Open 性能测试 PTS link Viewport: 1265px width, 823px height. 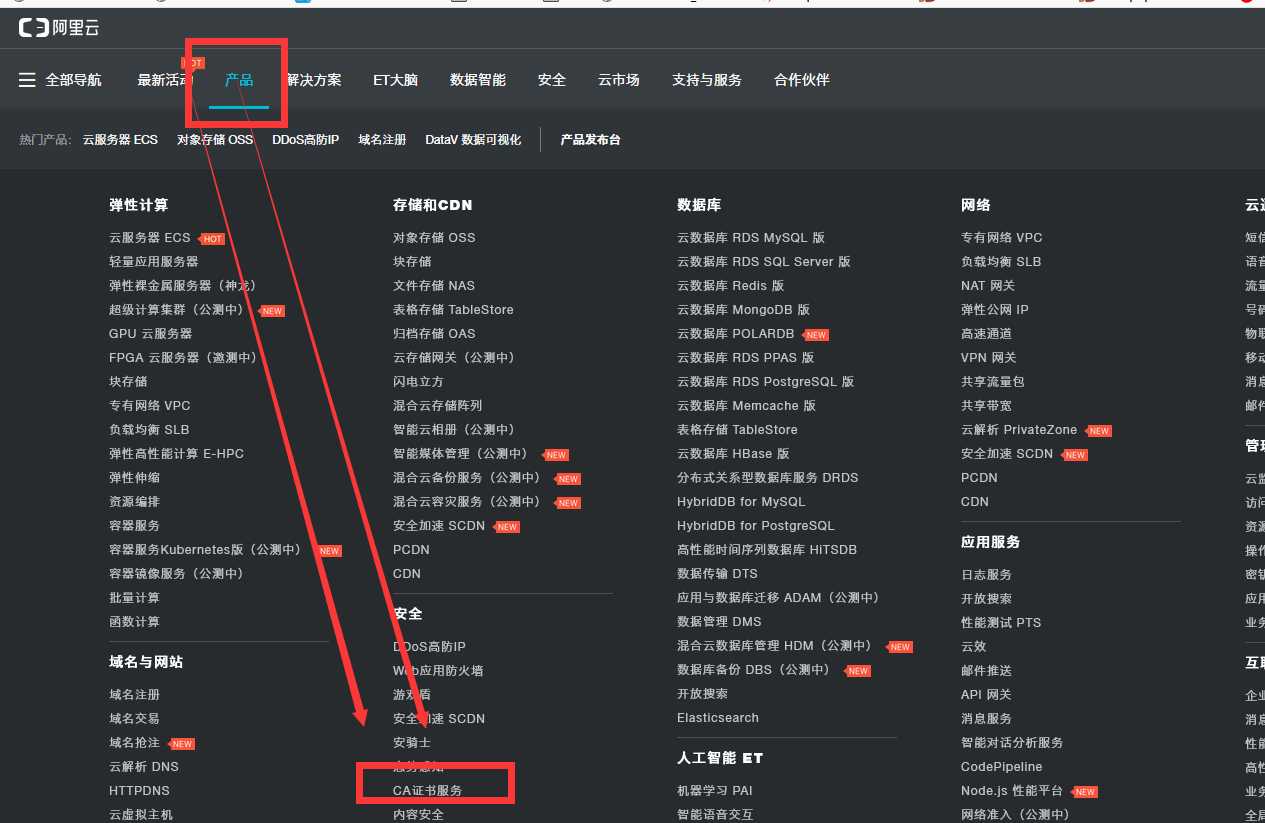click(x=1001, y=623)
